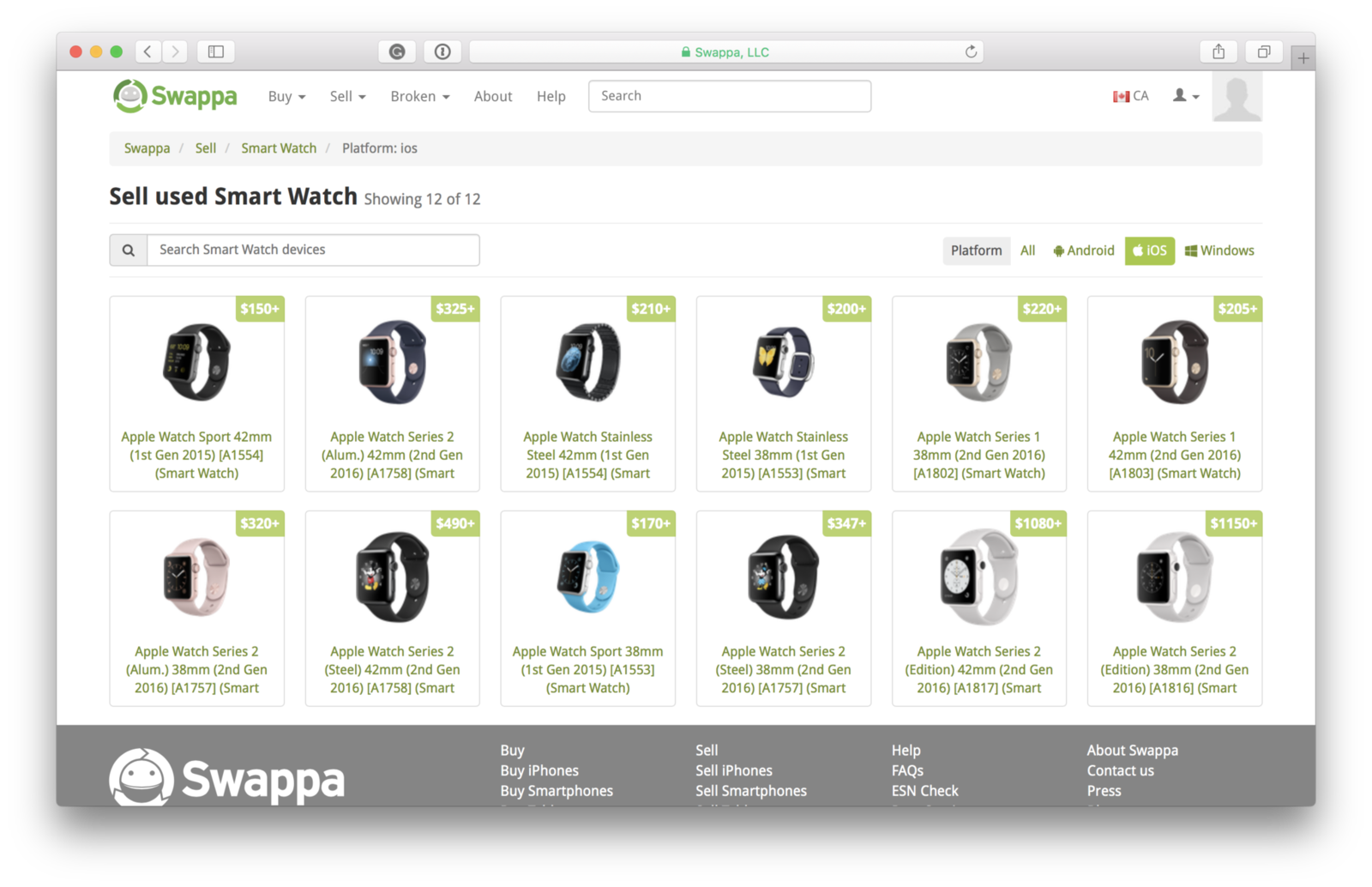This screenshot has width=1372, height=887.
Task: Open the About menu item
Action: coord(493,96)
